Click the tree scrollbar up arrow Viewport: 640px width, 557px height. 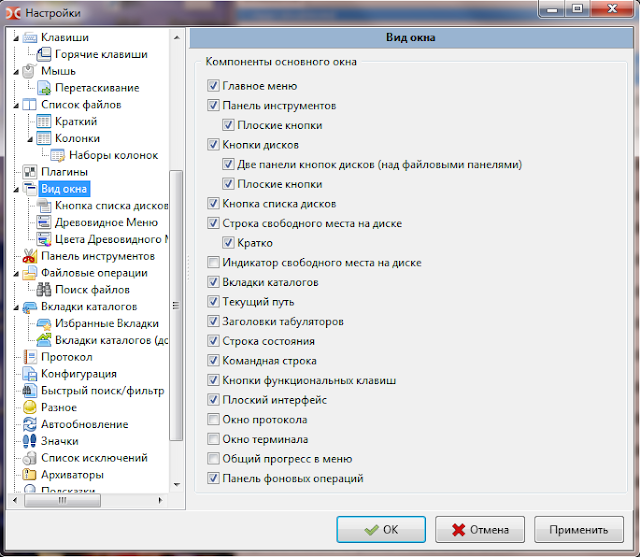click(177, 38)
